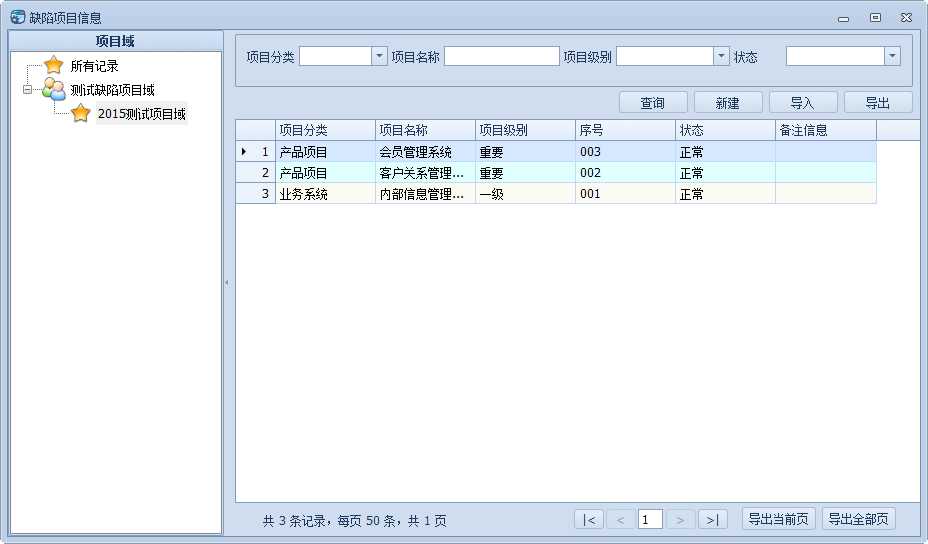Click the 序号 cell 003
Viewport: 928px width, 544px height.
tap(626, 152)
